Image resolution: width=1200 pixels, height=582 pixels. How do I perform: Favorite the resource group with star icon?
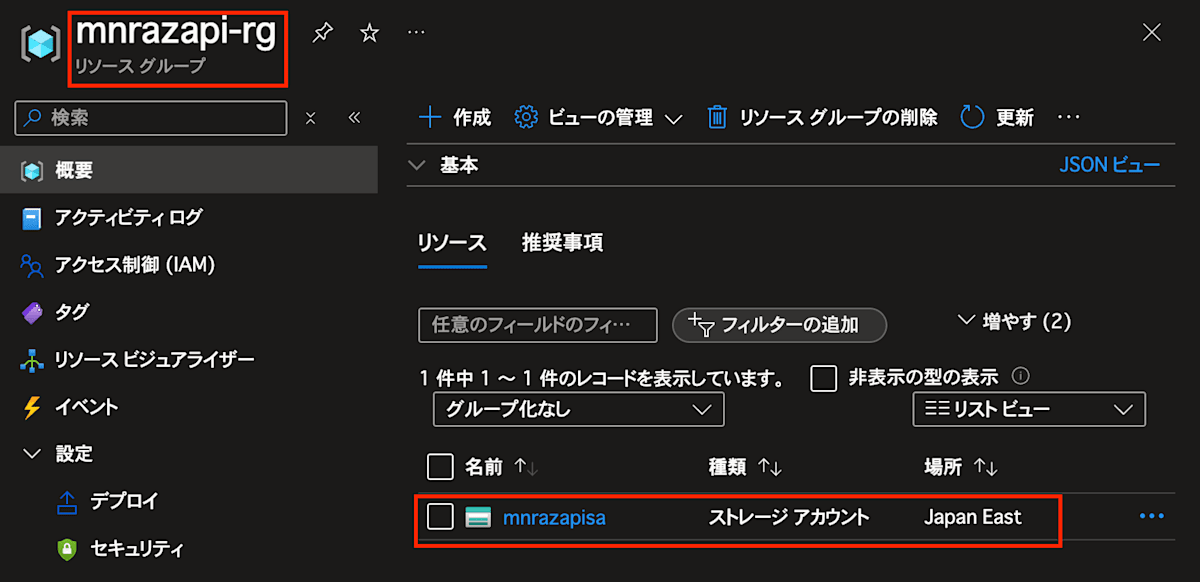pyautogui.click(x=369, y=33)
